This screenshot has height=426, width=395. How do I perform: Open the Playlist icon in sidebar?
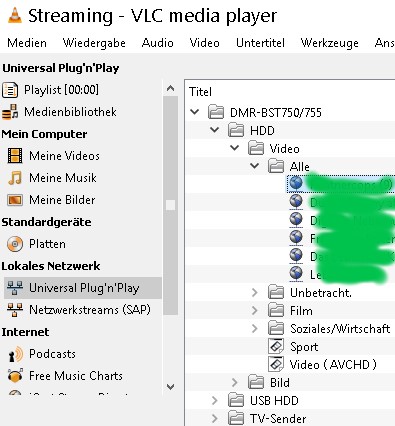click(10, 90)
